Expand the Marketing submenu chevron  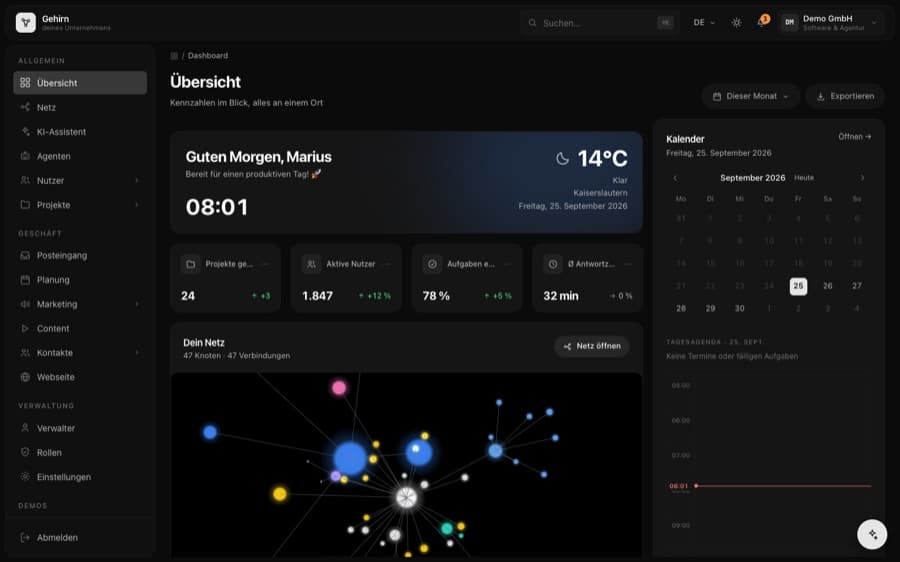(137, 304)
